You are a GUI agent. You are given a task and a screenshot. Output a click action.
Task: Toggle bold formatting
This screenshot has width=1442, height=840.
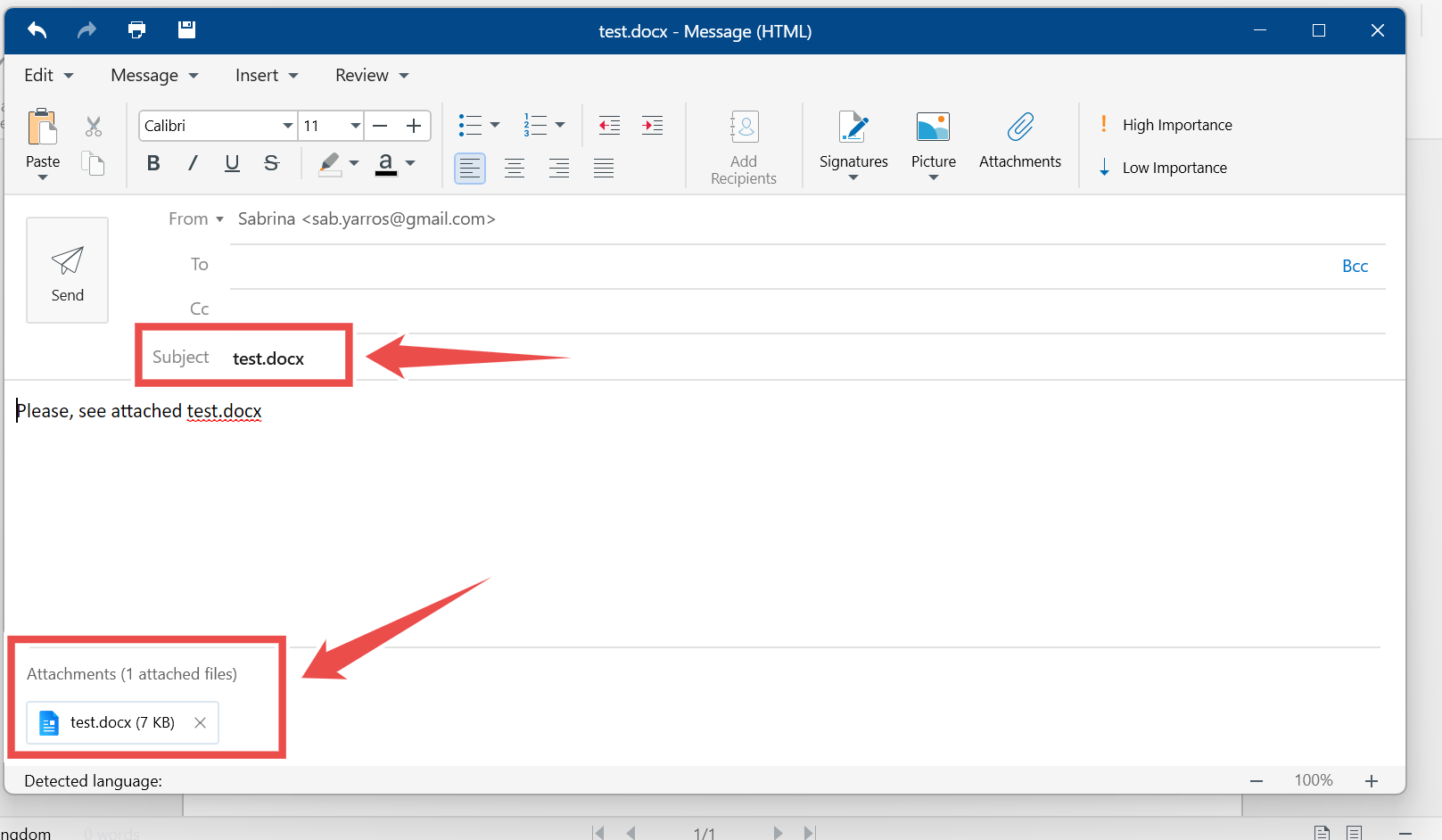click(152, 163)
